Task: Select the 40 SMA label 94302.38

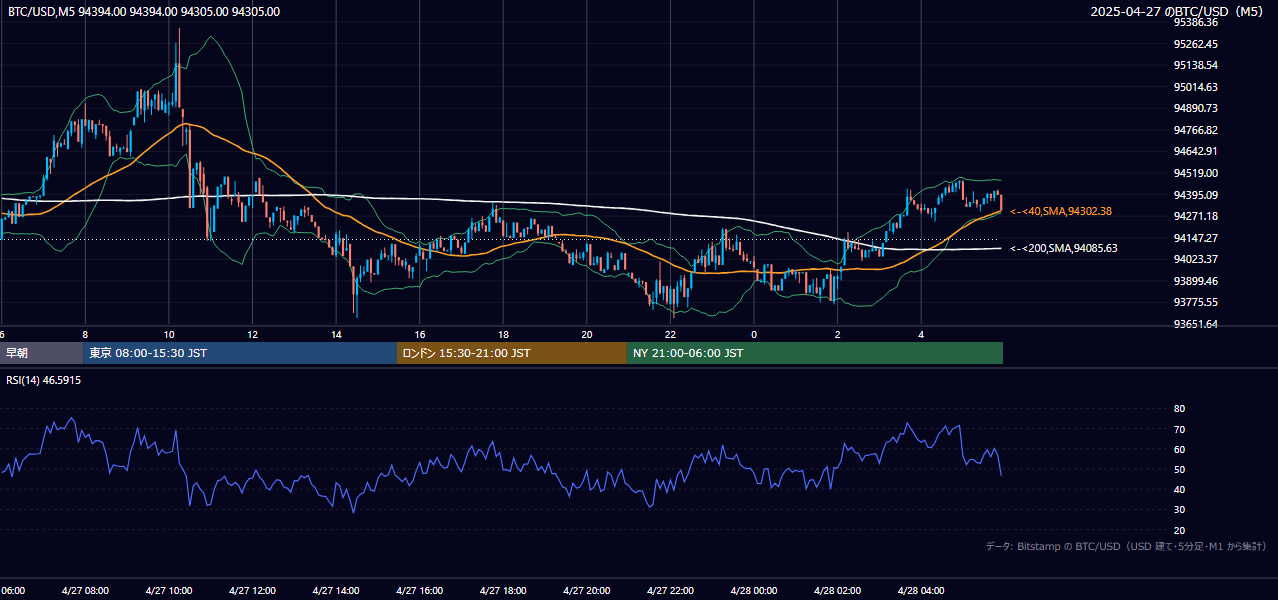Action: (1062, 211)
